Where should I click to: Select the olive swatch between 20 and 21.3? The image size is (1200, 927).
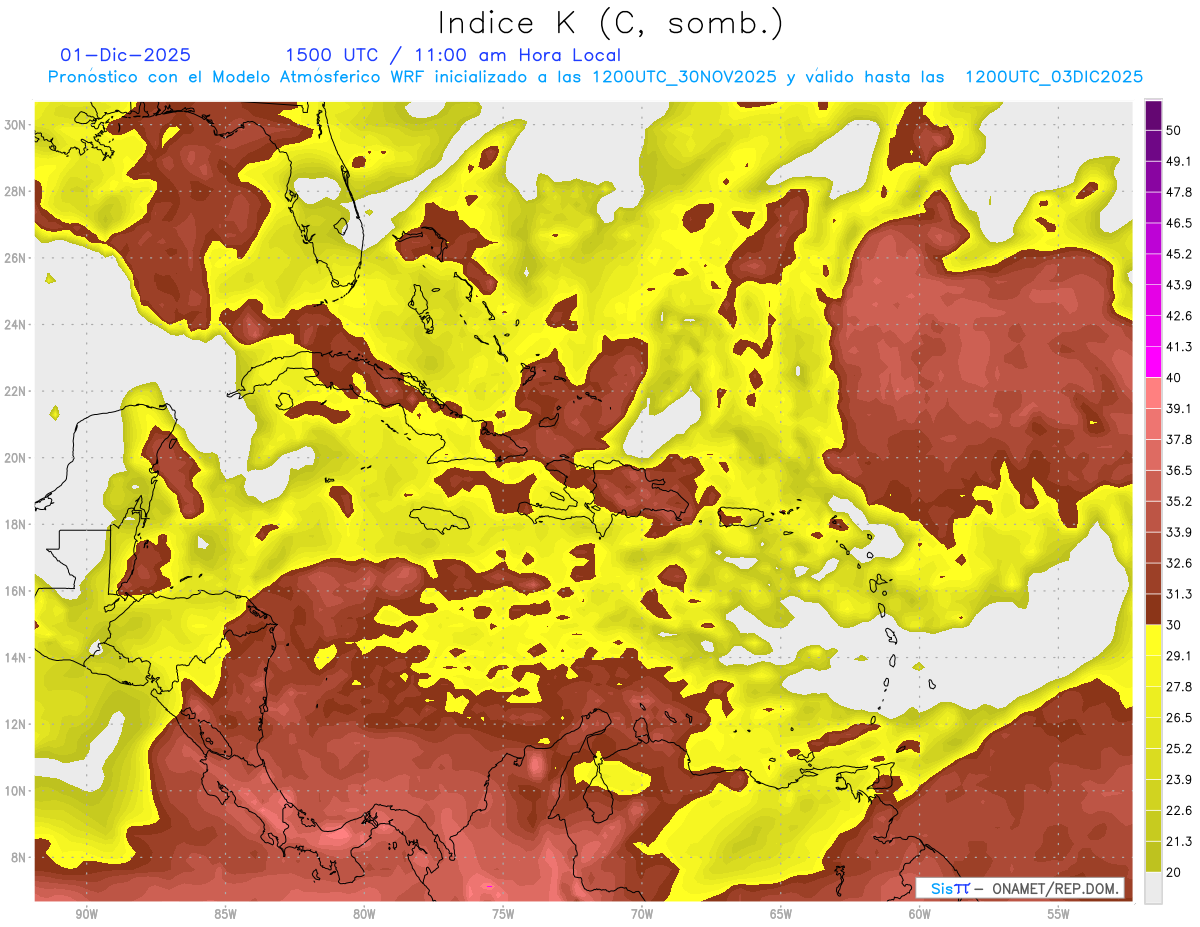click(x=1153, y=856)
